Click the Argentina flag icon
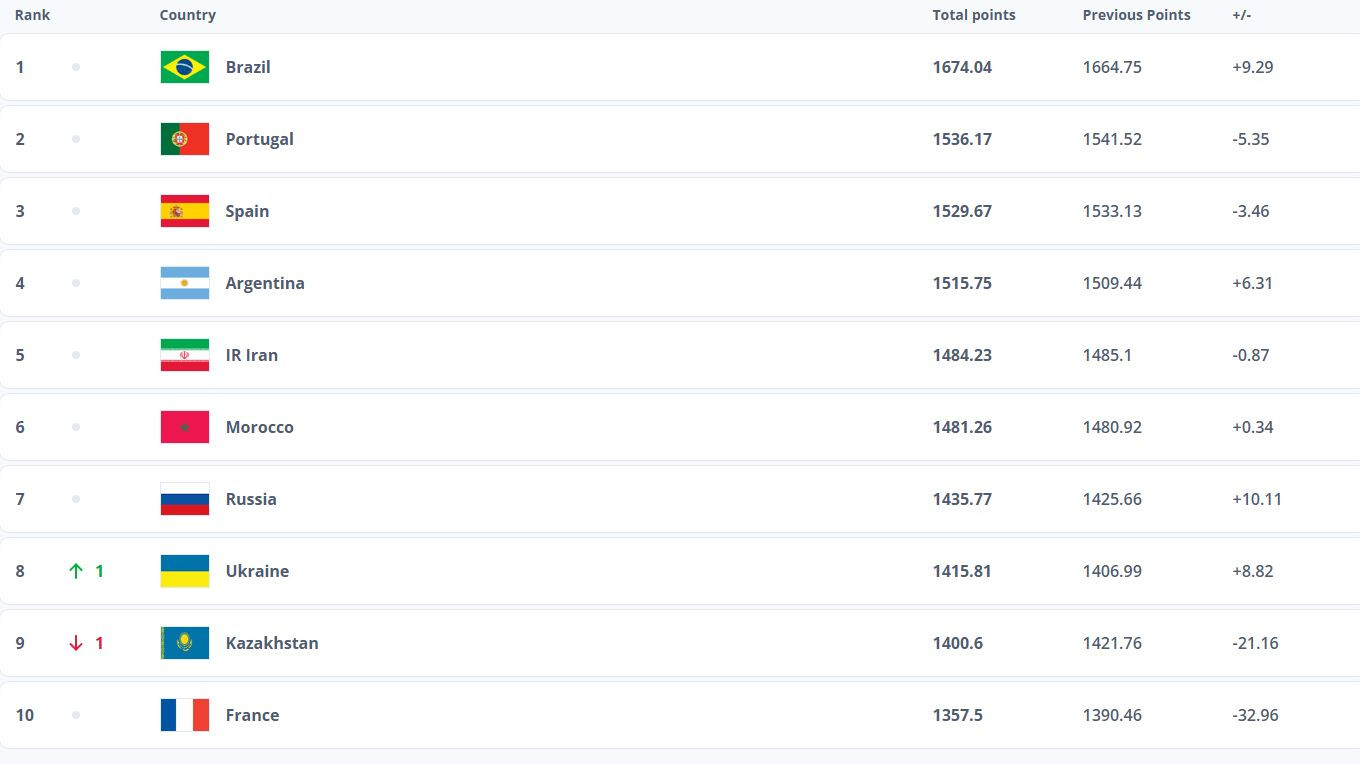The height and width of the screenshot is (764, 1360). pos(185,283)
